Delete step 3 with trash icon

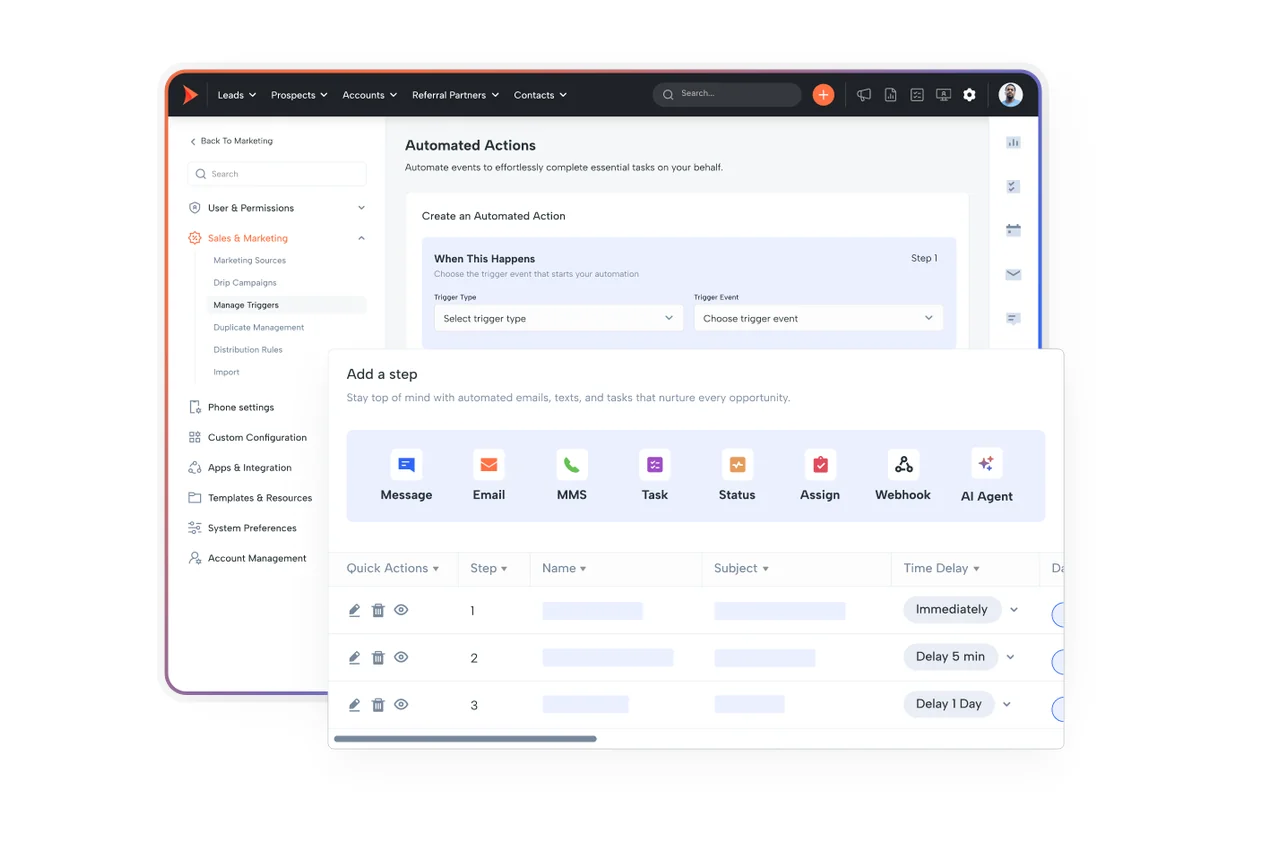[x=378, y=704]
